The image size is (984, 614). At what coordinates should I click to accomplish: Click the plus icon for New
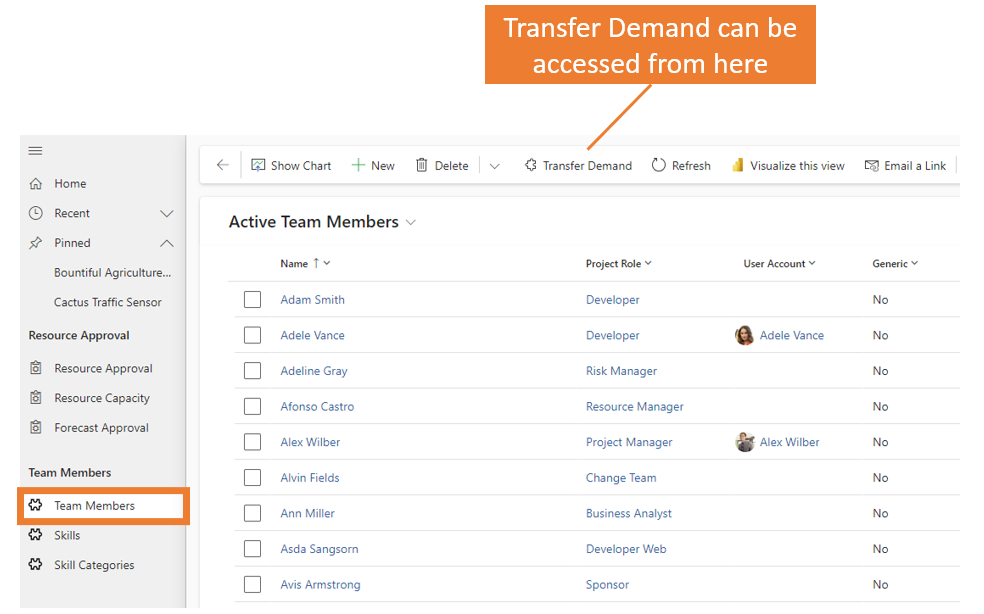point(358,165)
